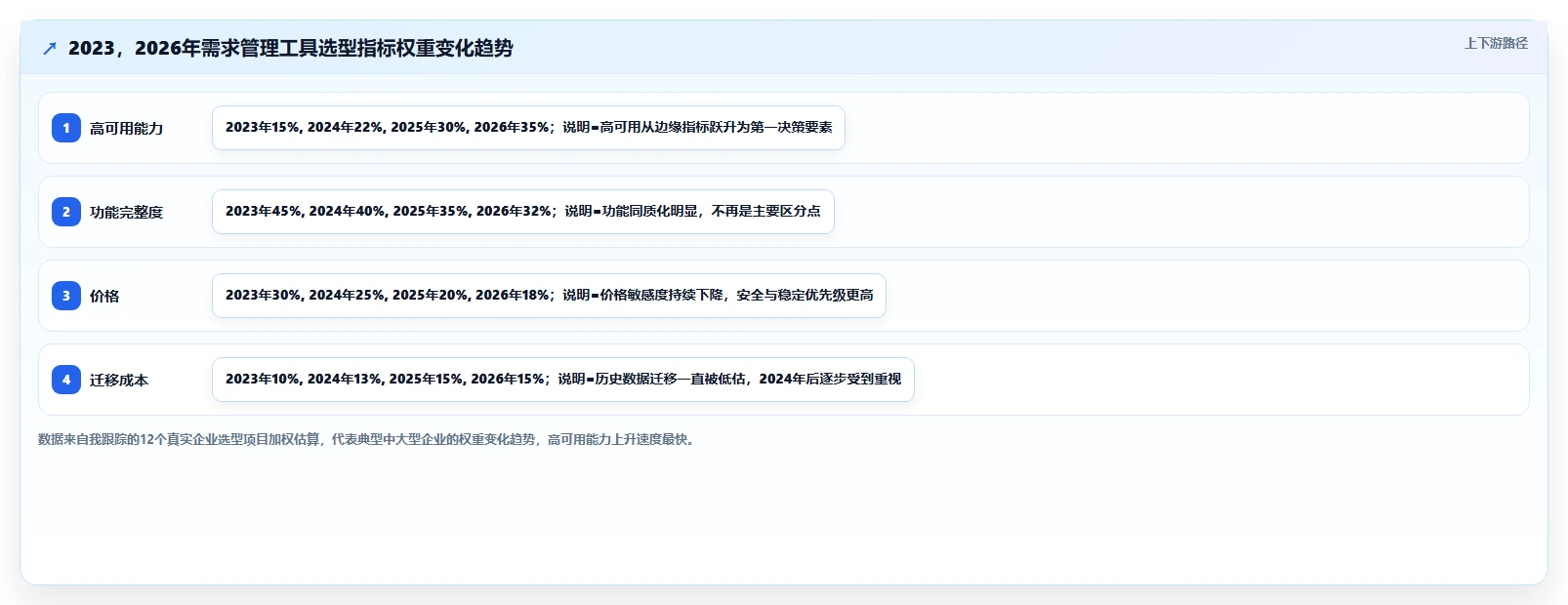Click the 上下游路径 label at top right

pos(1496,43)
